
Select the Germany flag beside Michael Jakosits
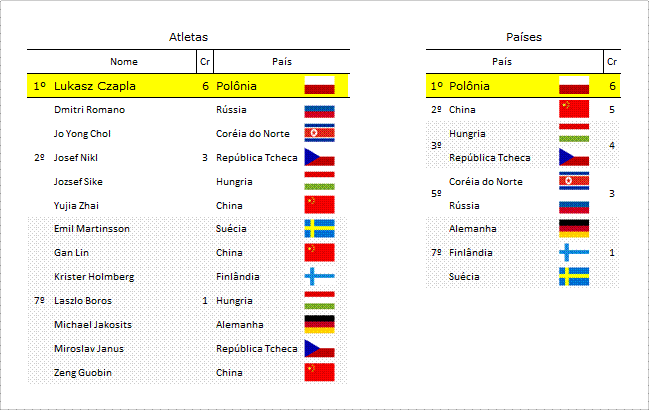pos(320,324)
